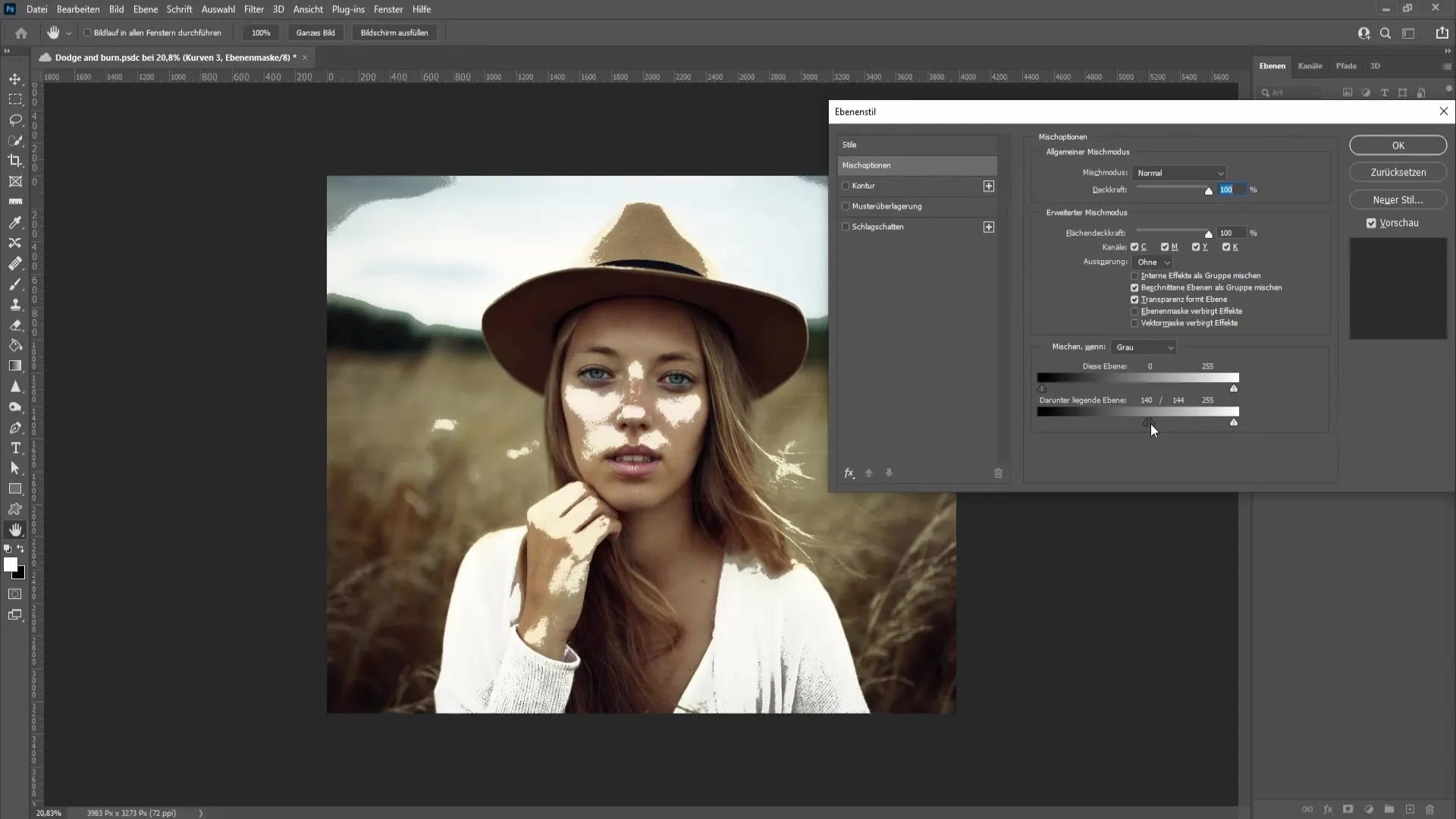Select the Gradient tool
The image size is (1456, 819).
click(x=15, y=366)
